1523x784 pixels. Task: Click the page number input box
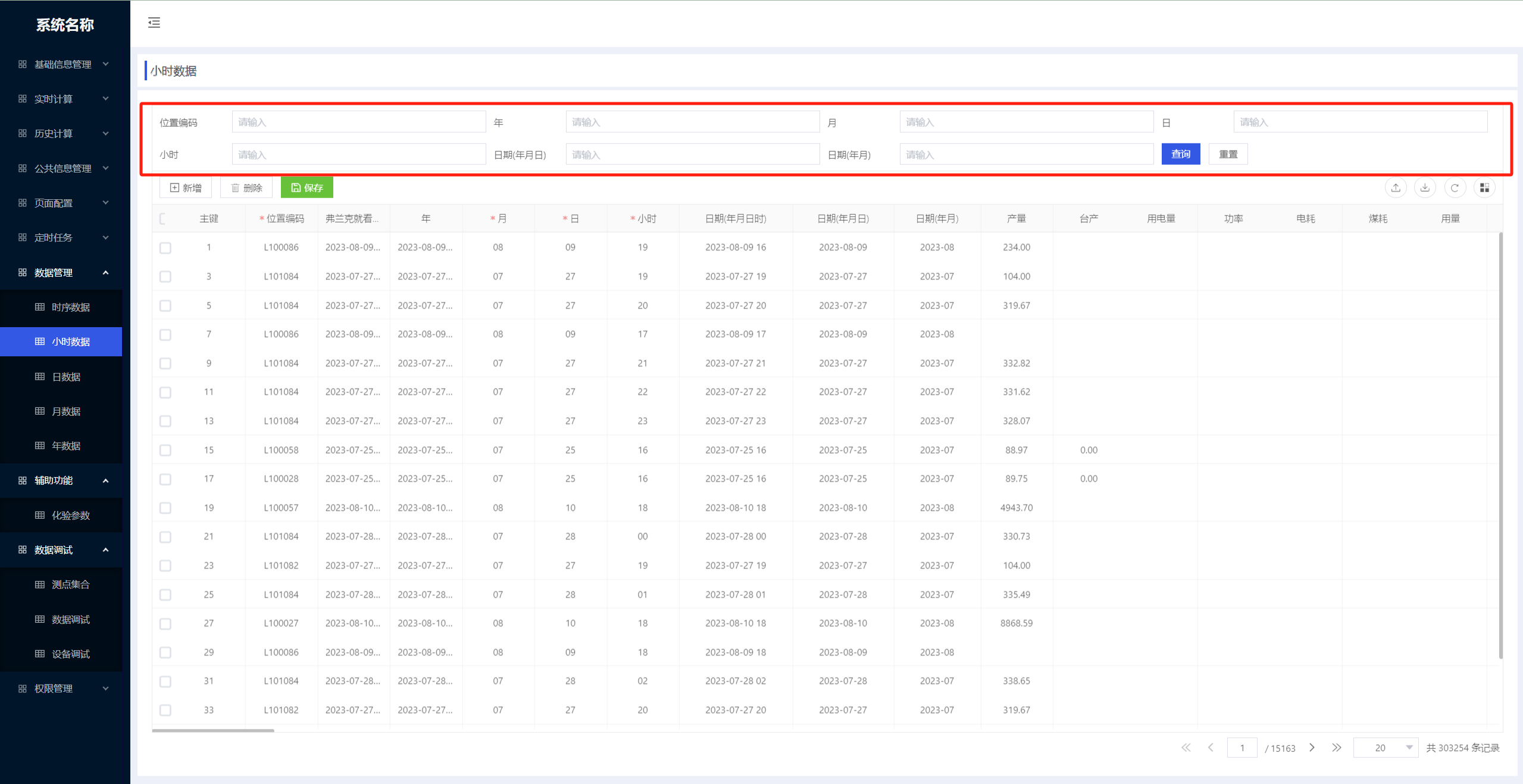click(1242, 748)
